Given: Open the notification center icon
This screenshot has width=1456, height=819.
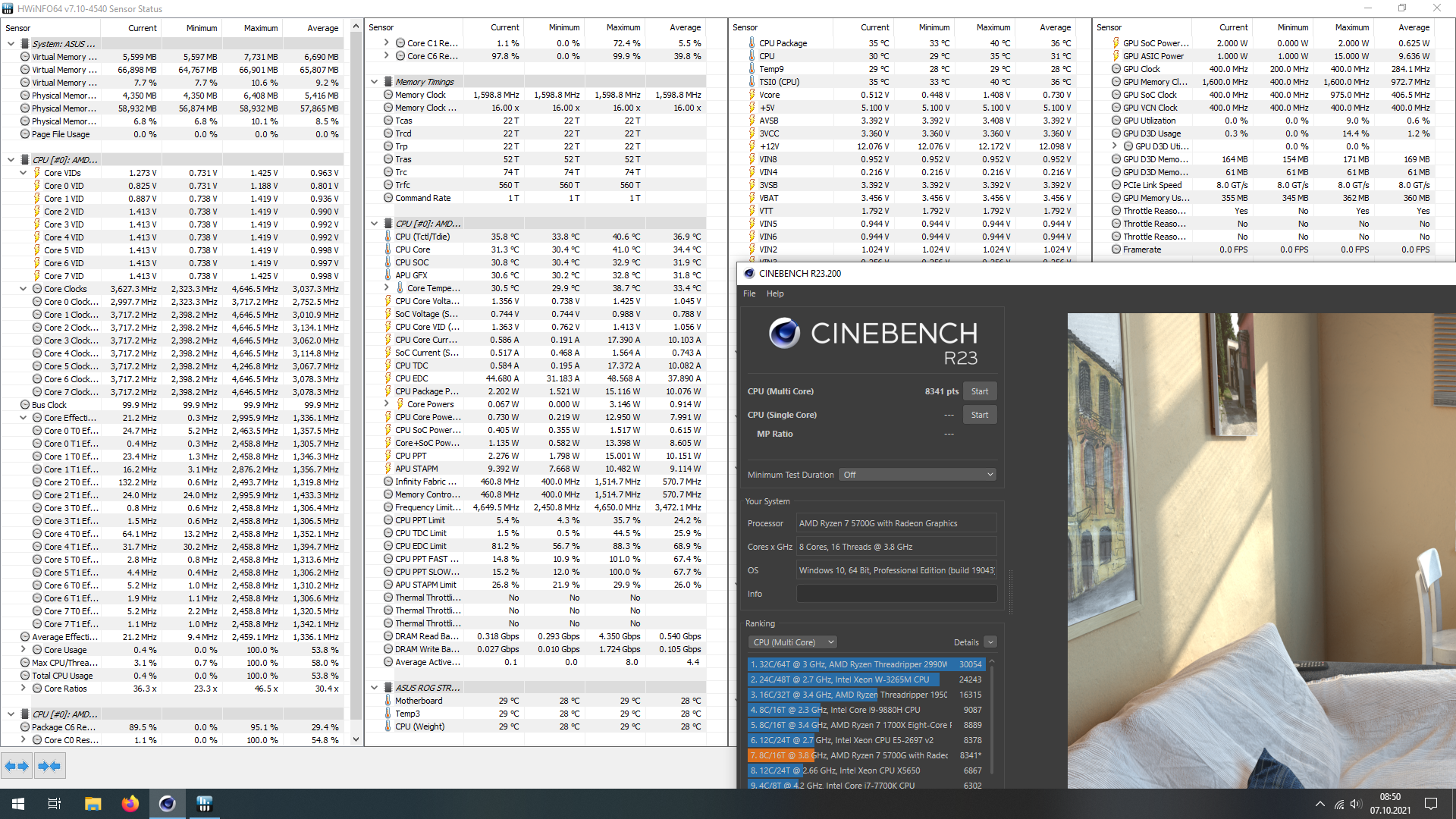Looking at the screenshot, I should coord(1431,804).
